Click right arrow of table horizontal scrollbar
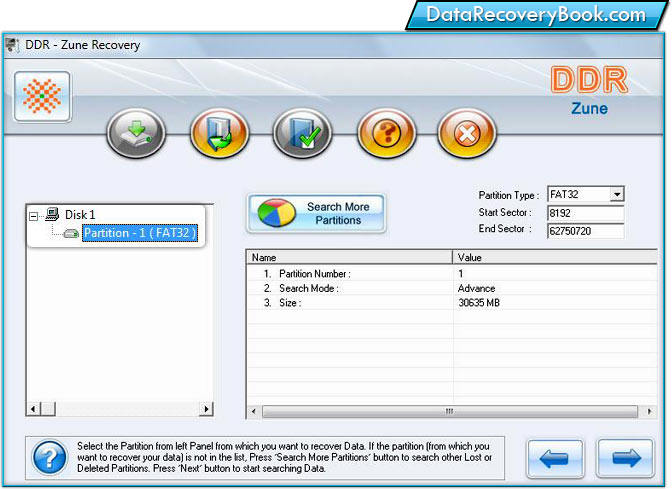Image resolution: width=672 pixels, height=489 pixels. [650, 412]
